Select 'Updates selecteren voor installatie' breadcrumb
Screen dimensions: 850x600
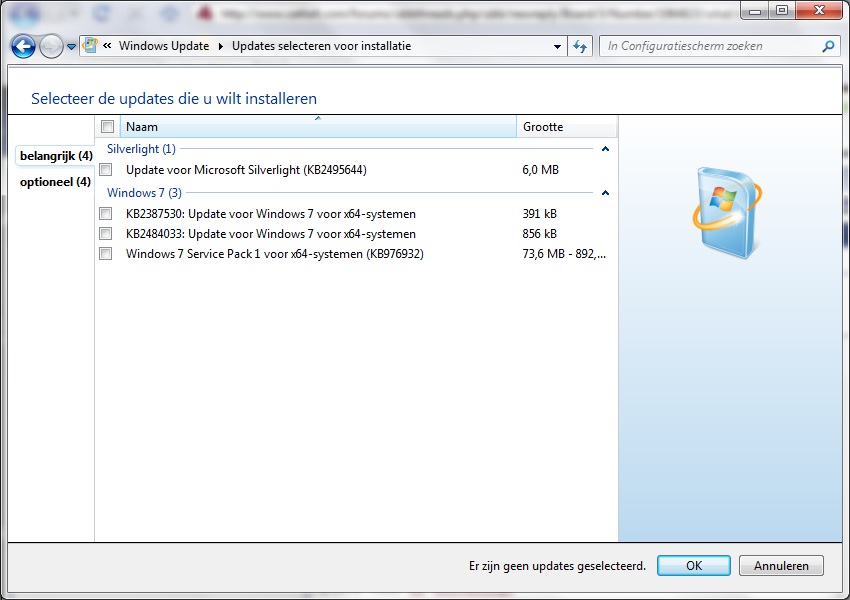pyautogui.click(x=321, y=46)
